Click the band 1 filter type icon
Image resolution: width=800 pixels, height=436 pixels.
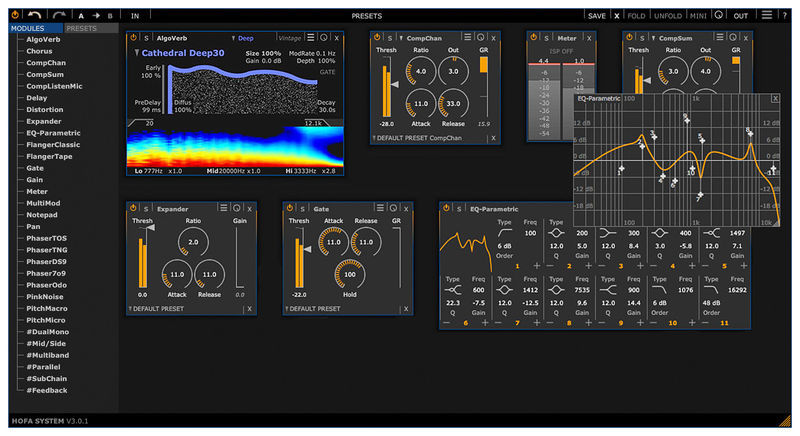pos(505,233)
